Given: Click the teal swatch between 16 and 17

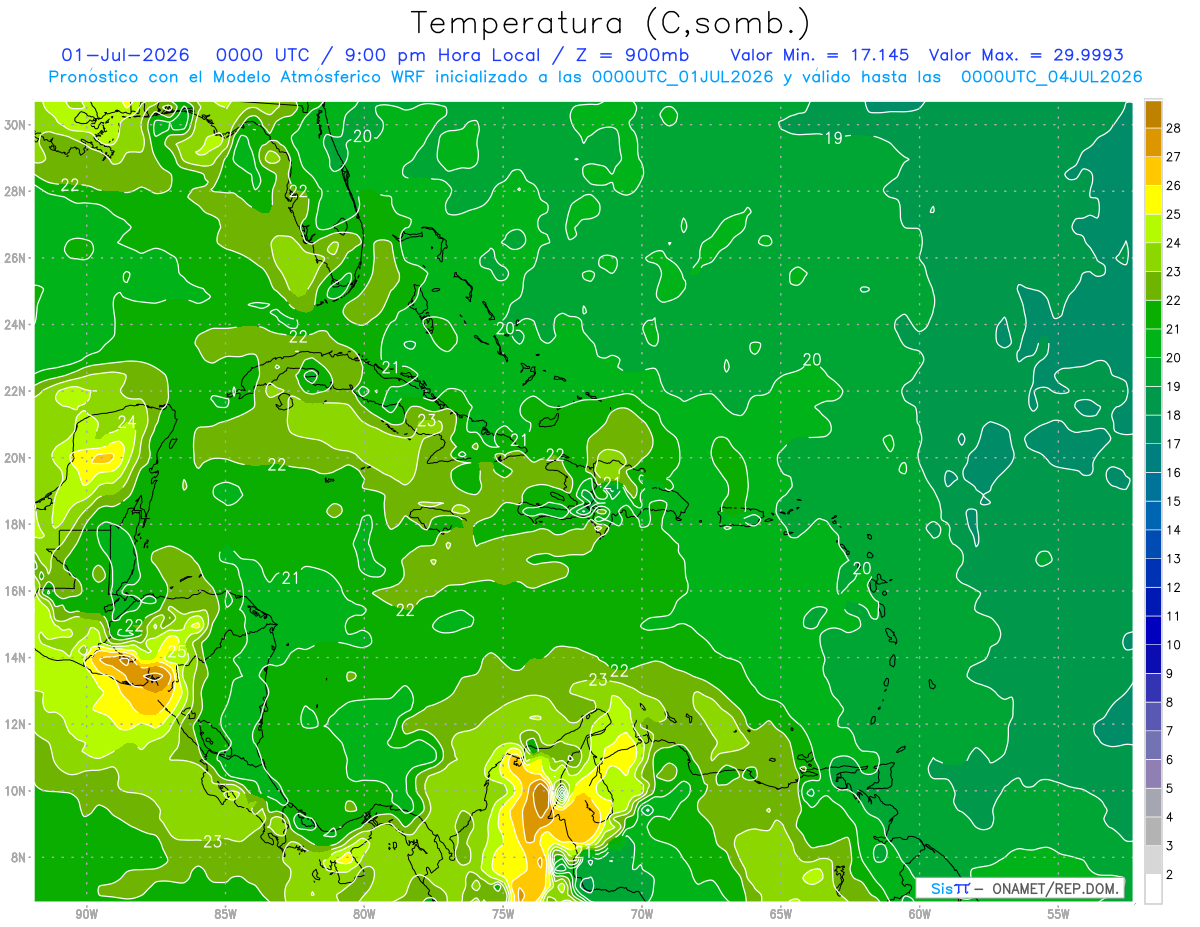Looking at the screenshot, I should pos(1153,458).
